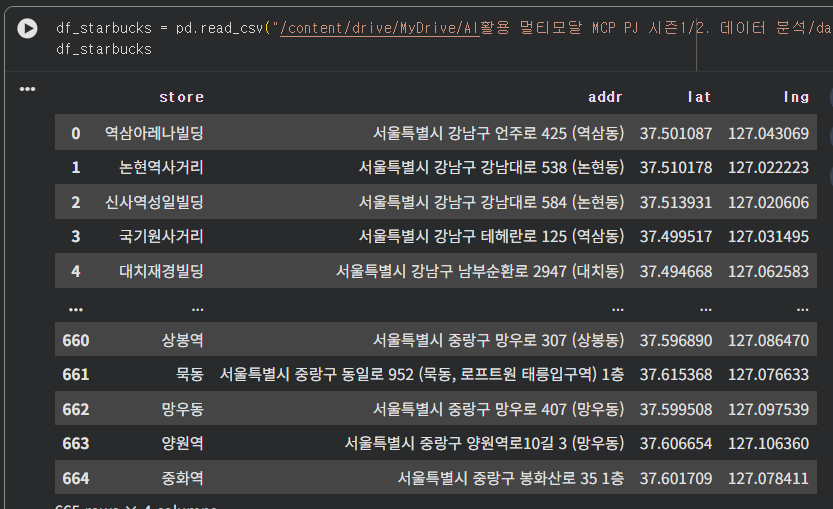Click latitude value 37.596890

676,340
